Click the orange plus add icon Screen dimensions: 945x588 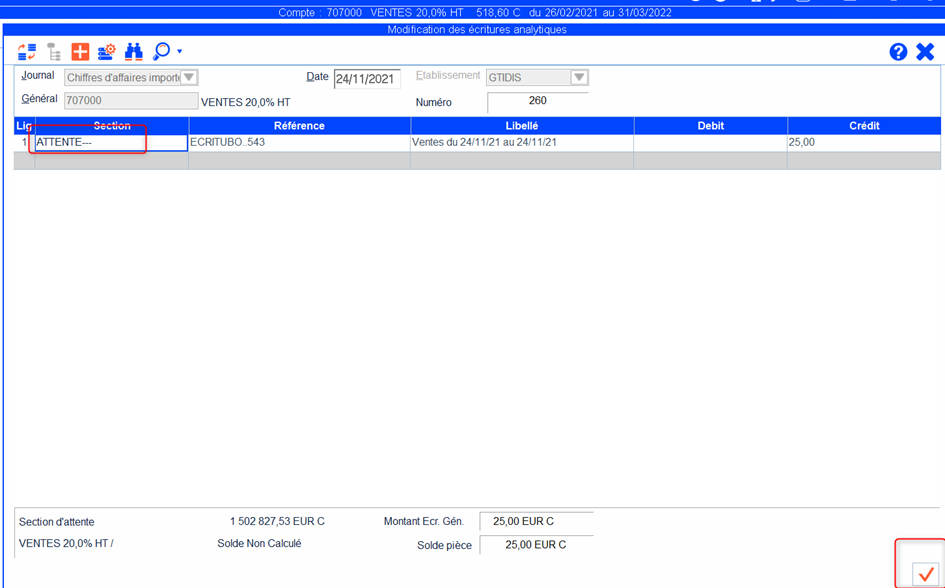[80, 51]
